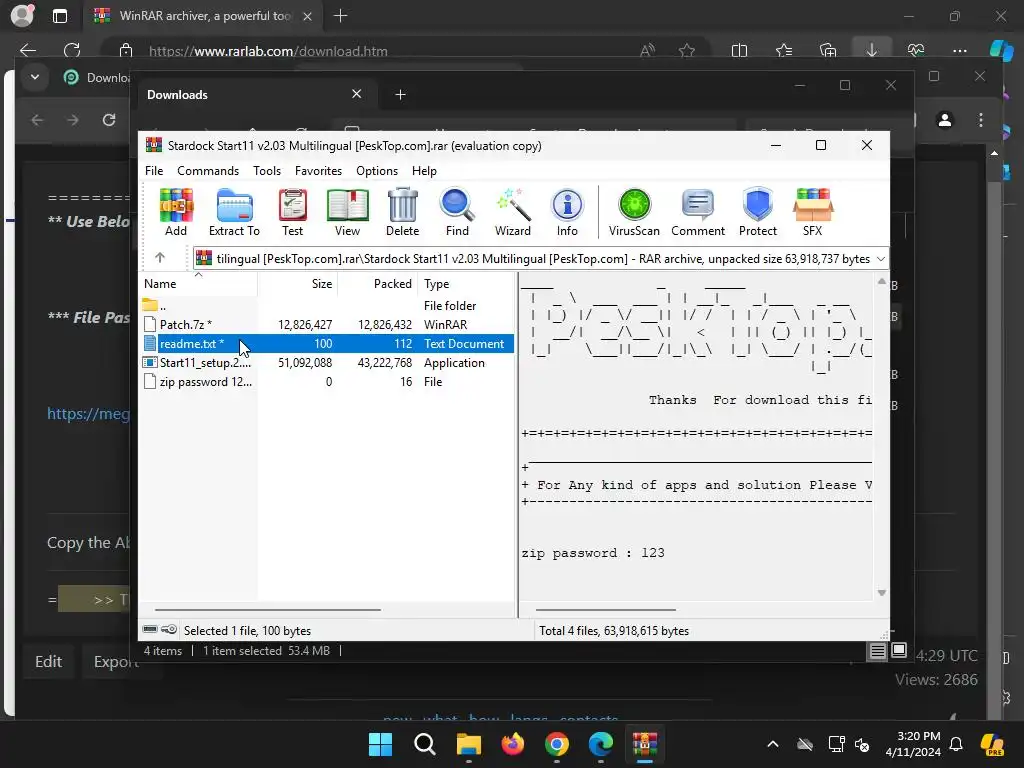
Task: Click the file list horizontal scrollbar
Action: tap(267, 610)
